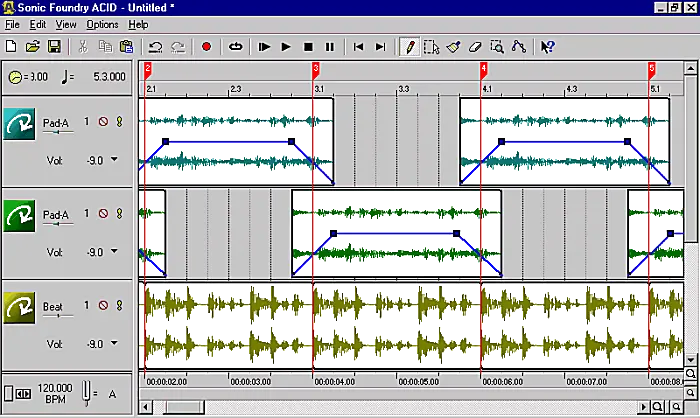Click the horizontal zoom-out magnifier button
The image size is (700, 418).
click(677, 407)
